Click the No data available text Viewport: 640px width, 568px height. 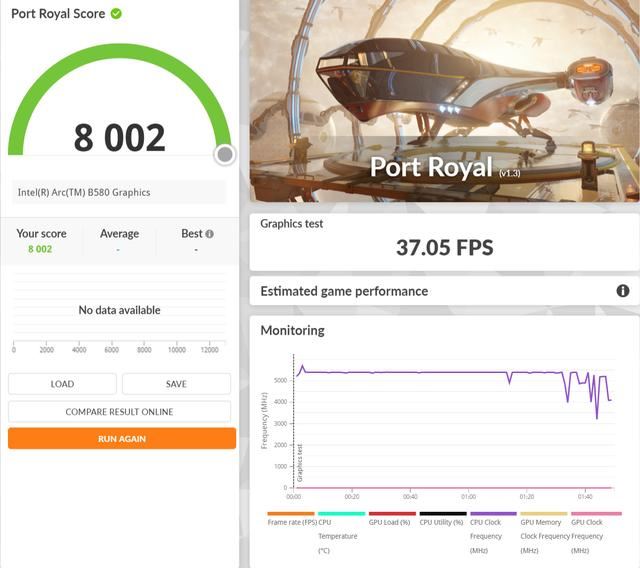coord(119,310)
